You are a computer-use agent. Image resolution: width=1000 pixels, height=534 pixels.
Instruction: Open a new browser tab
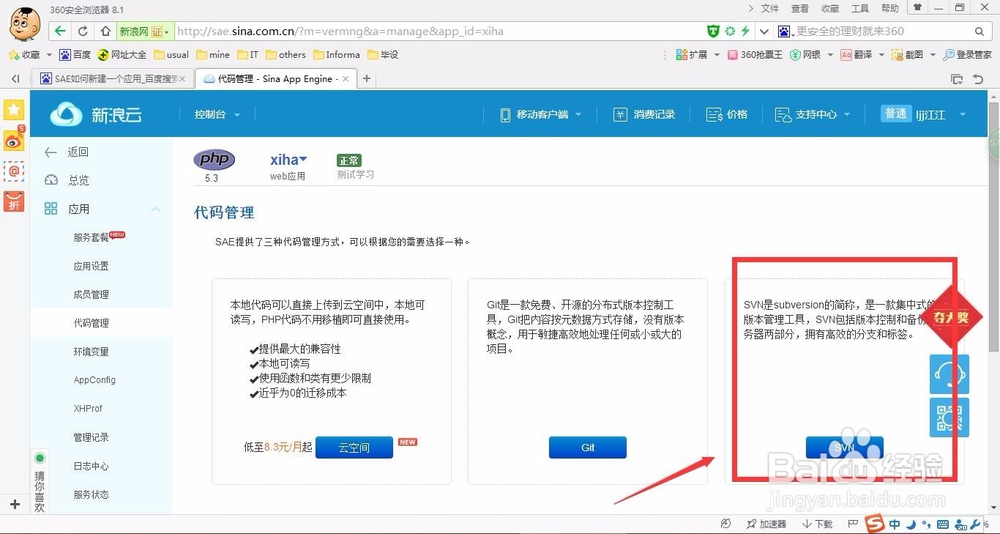(x=367, y=78)
